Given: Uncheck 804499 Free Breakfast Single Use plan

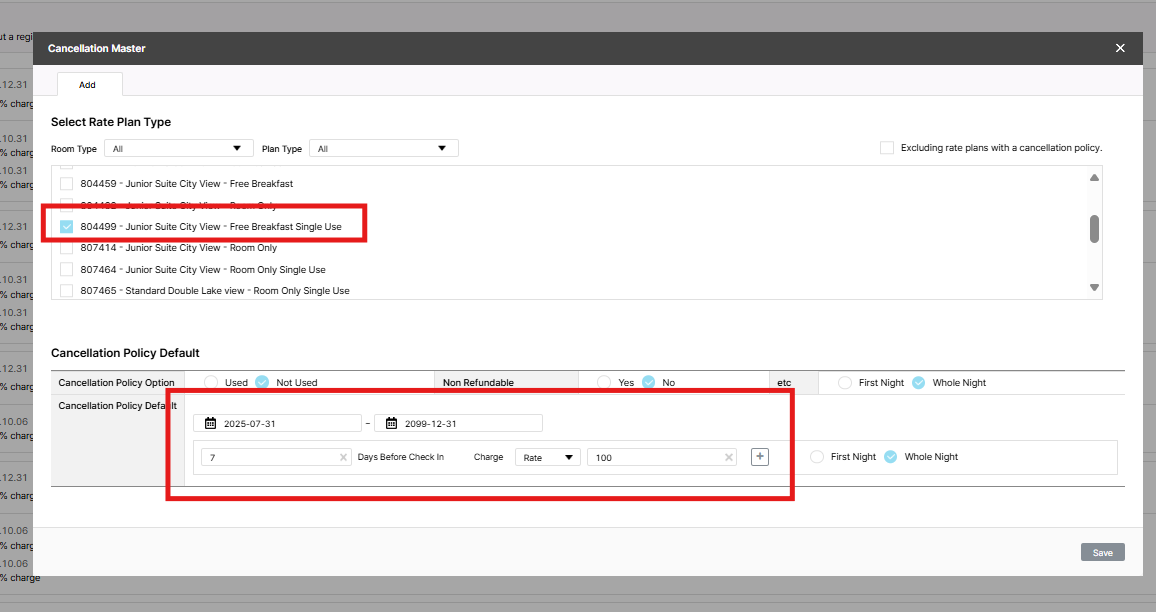Looking at the screenshot, I should tap(67, 227).
